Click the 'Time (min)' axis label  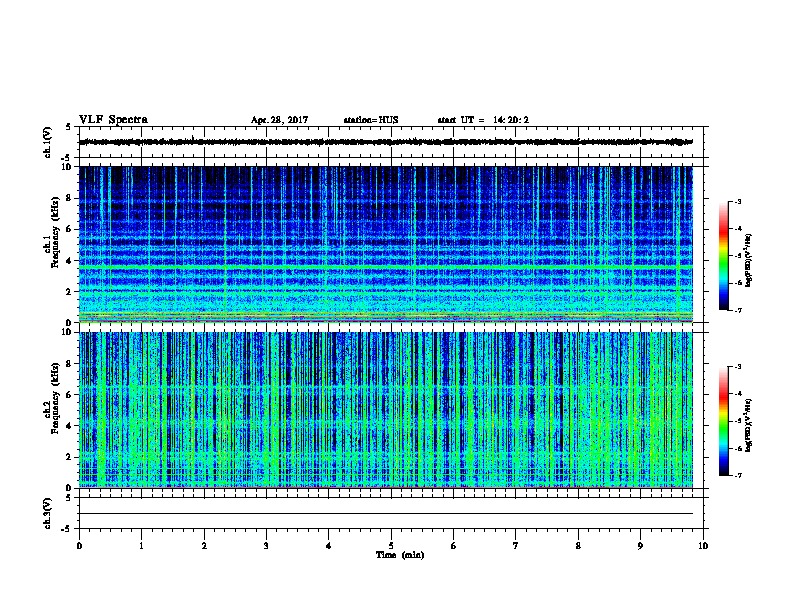pyautogui.click(x=400, y=555)
